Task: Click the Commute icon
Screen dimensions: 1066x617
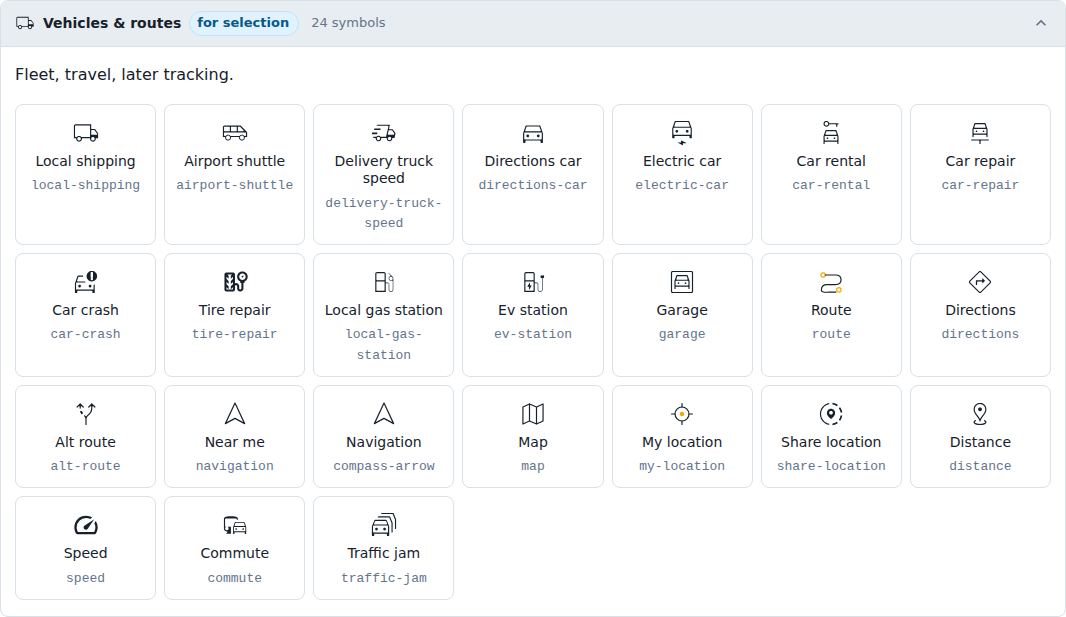Action: 235,525
